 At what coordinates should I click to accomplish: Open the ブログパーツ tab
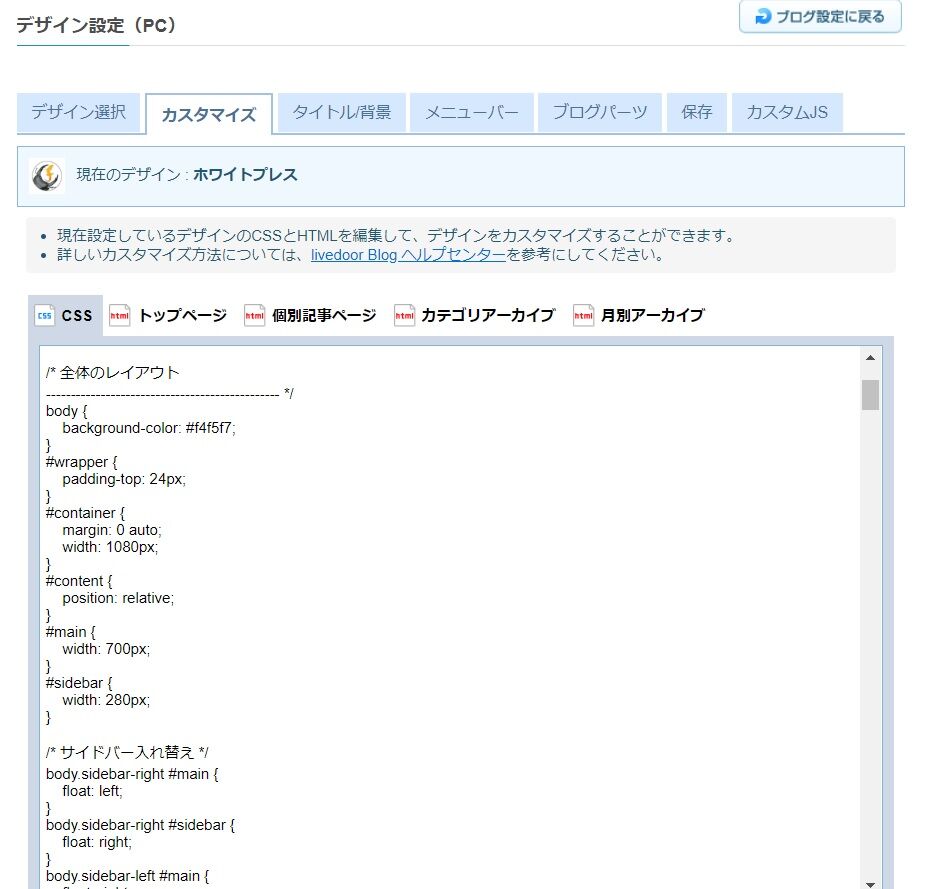[x=600, y=113]
